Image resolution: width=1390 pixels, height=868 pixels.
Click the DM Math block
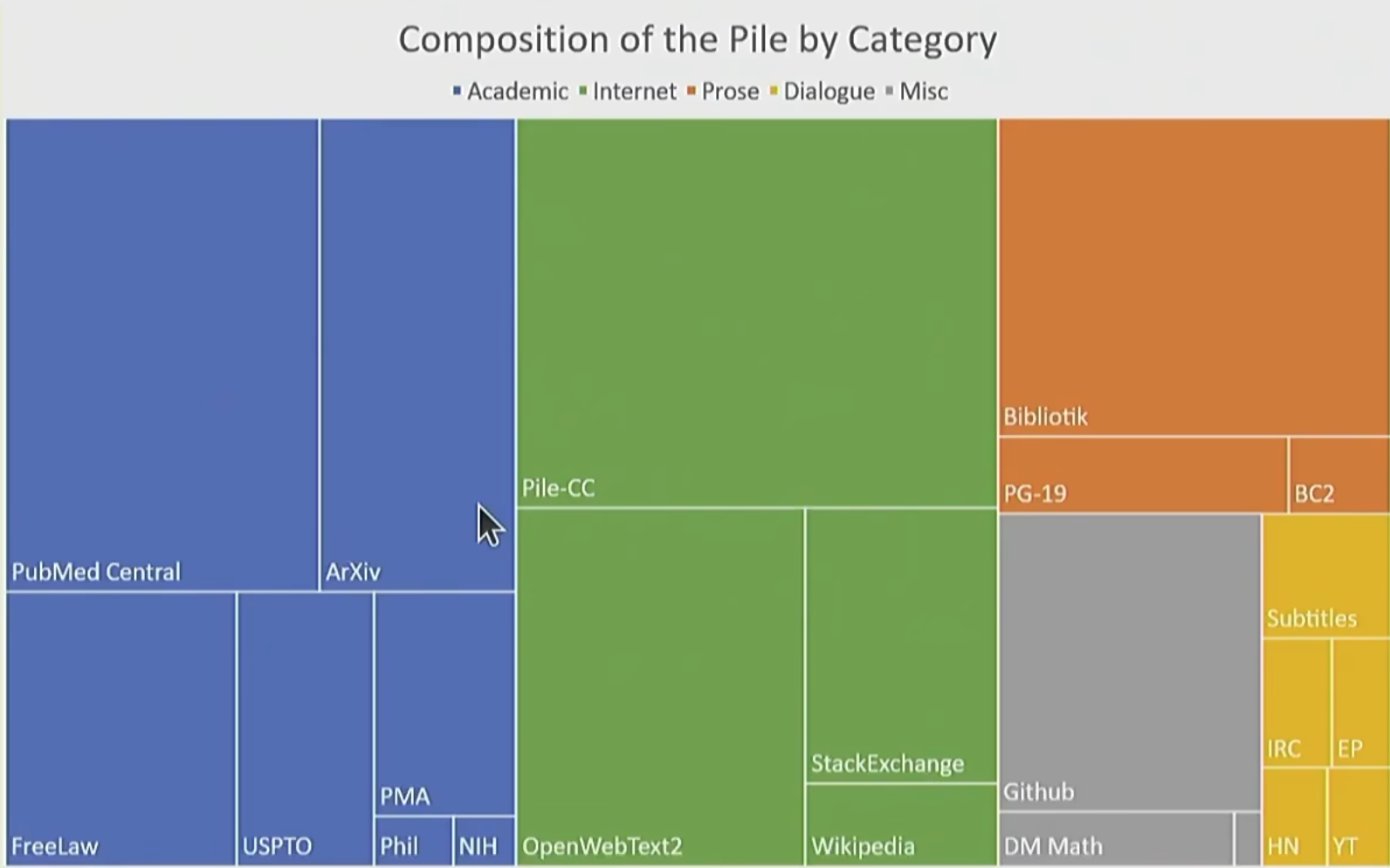pos(1115,839)
